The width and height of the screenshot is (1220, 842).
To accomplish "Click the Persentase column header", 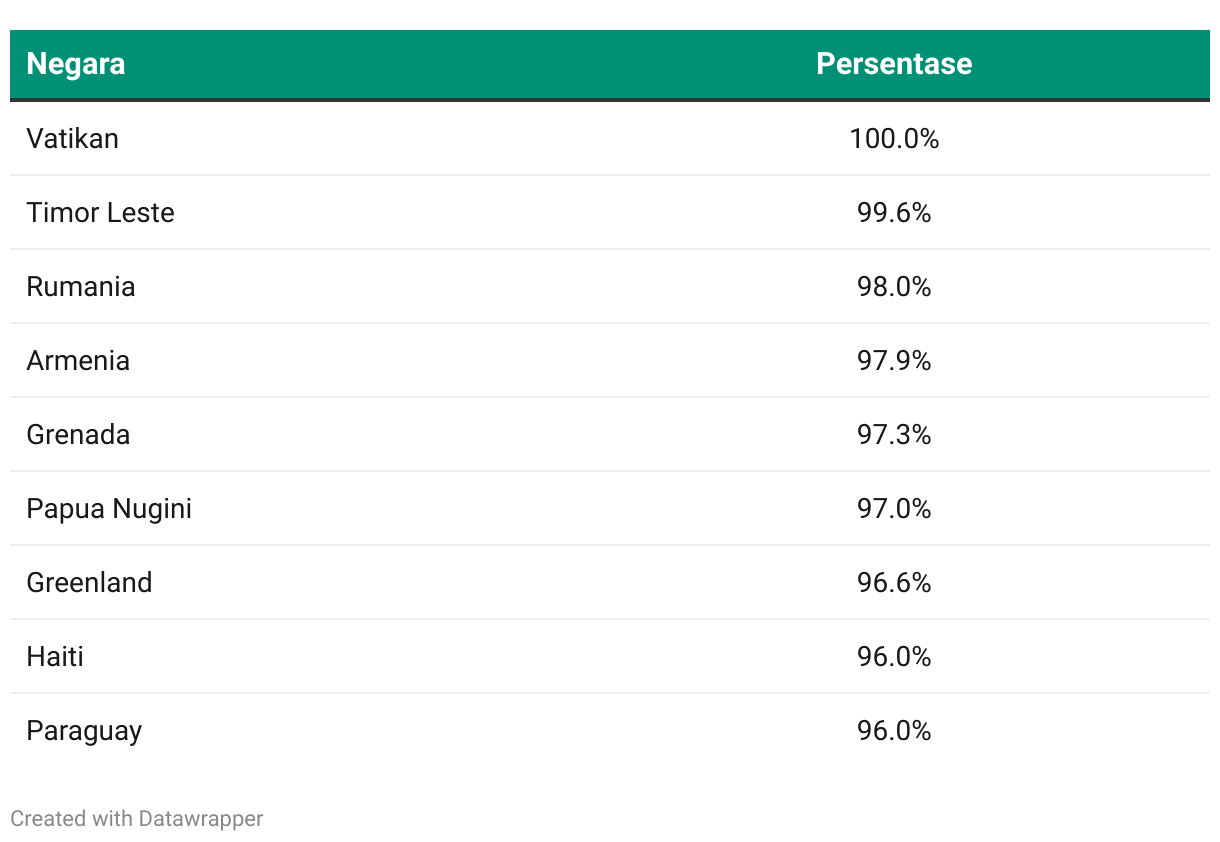I will (x=894, y=64).
